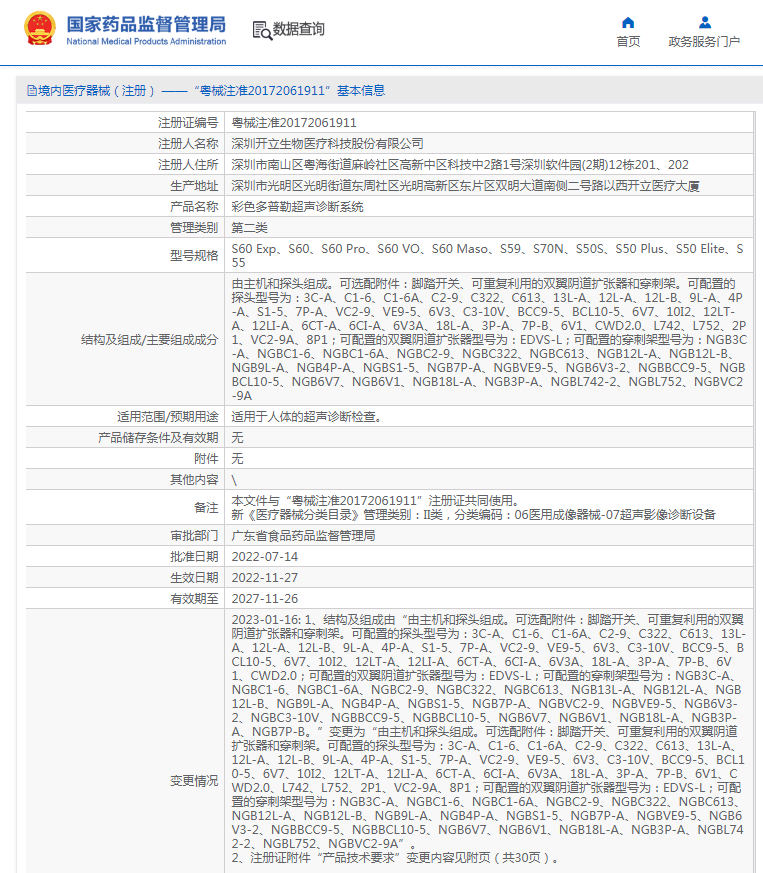The height and width of the screenshot is (873, 763).
Task: Select the 其他内容 label cell
Action: tap(125, 480)
